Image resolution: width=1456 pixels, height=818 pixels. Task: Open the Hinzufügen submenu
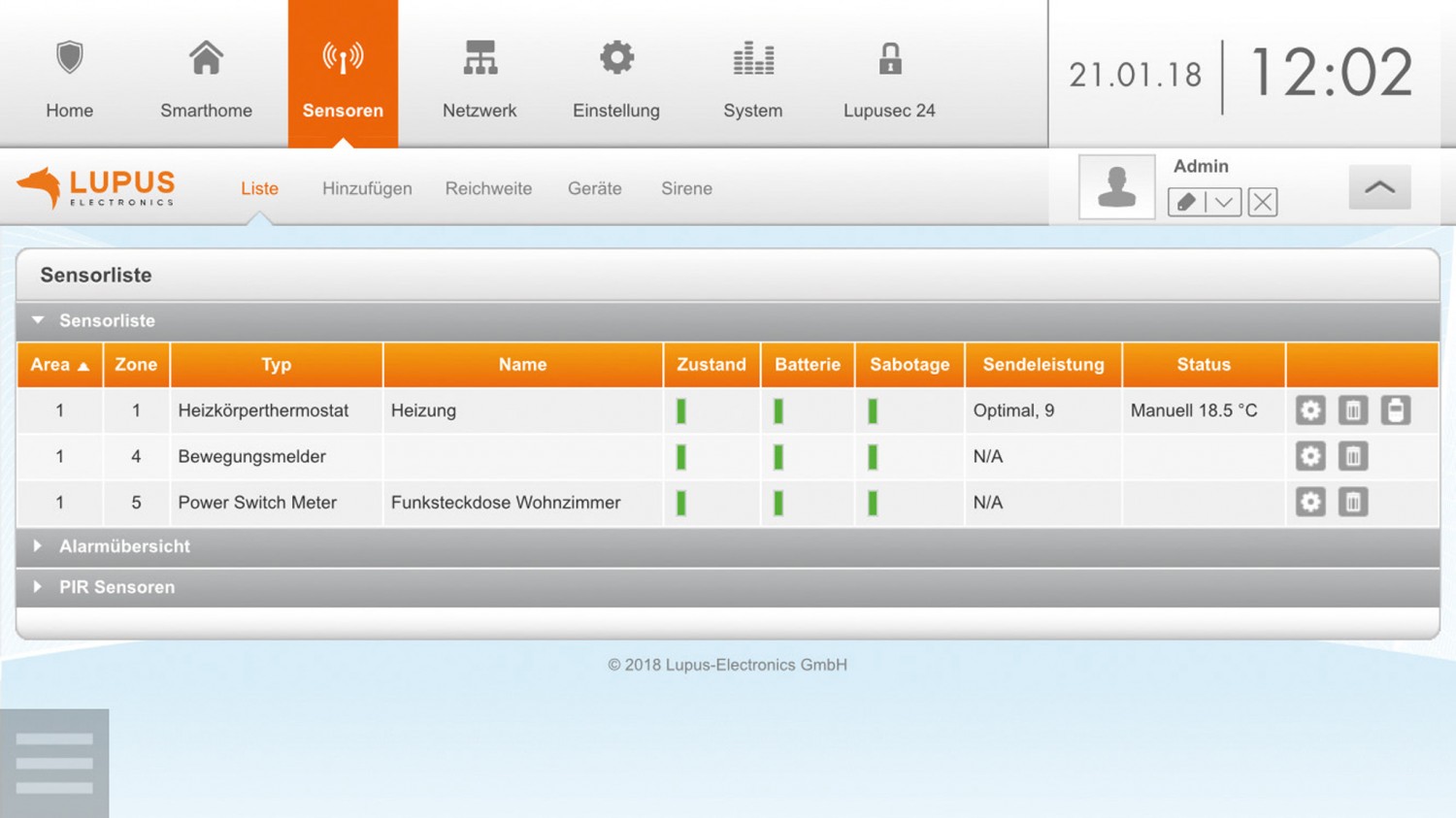367,188
